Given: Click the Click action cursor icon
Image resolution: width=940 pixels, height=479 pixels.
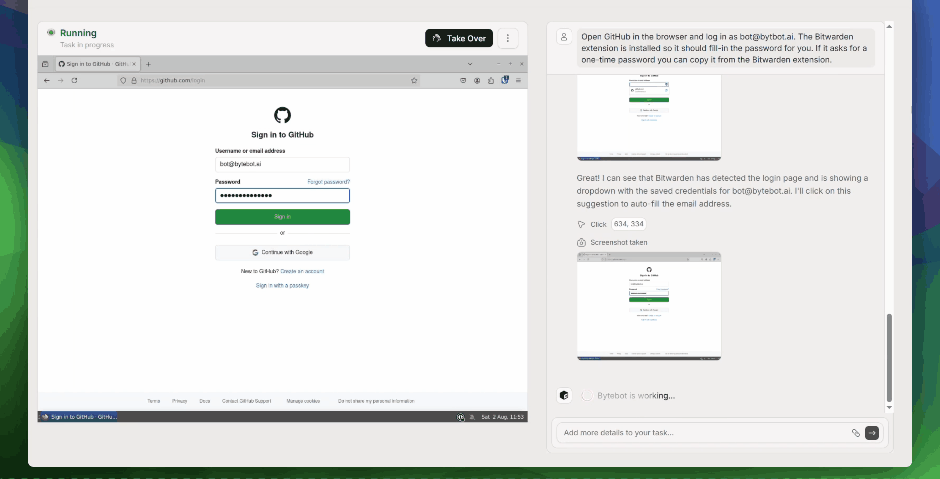Looking at the screenshot, I should 580,224.
